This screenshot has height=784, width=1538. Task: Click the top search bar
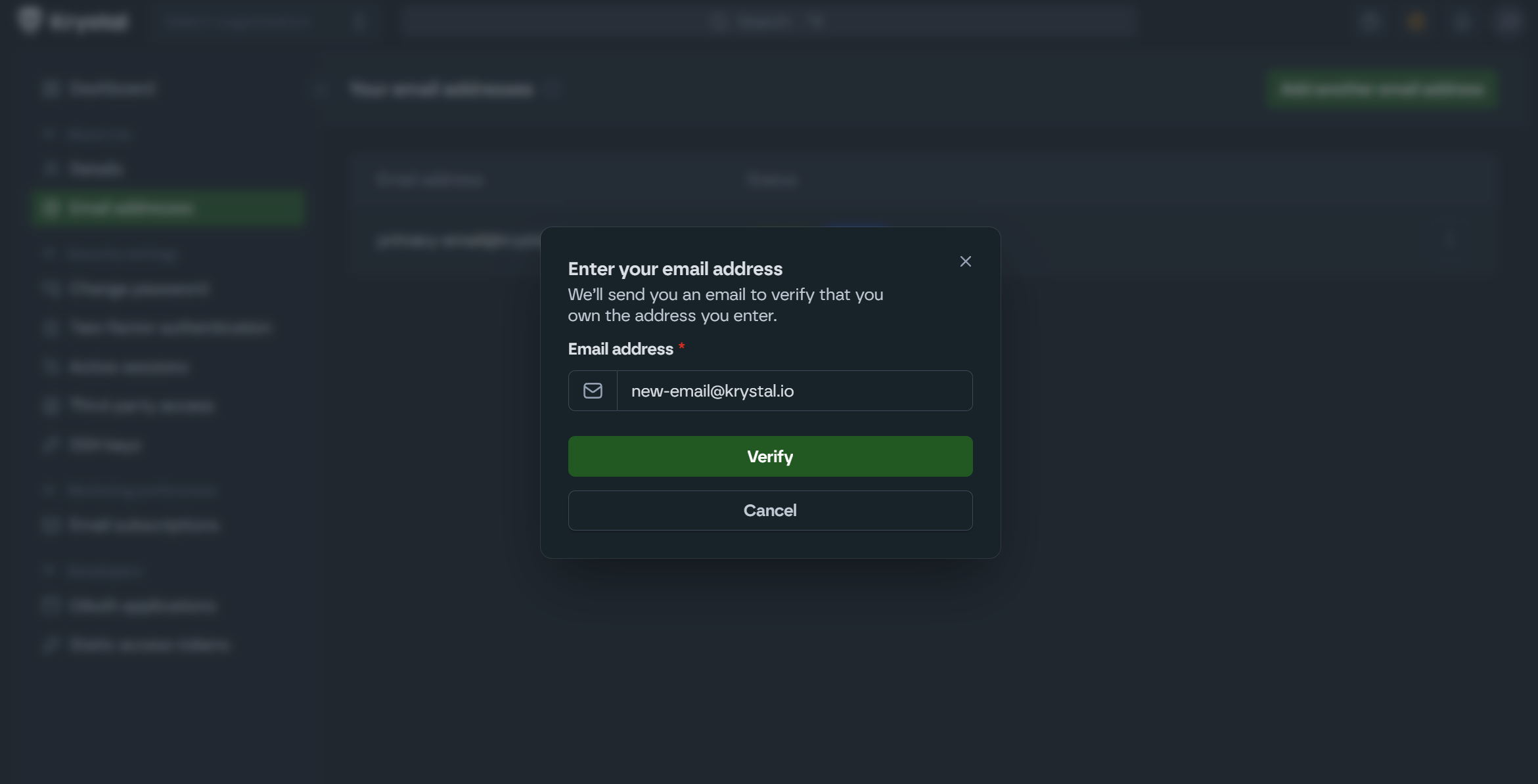[767, 22]
